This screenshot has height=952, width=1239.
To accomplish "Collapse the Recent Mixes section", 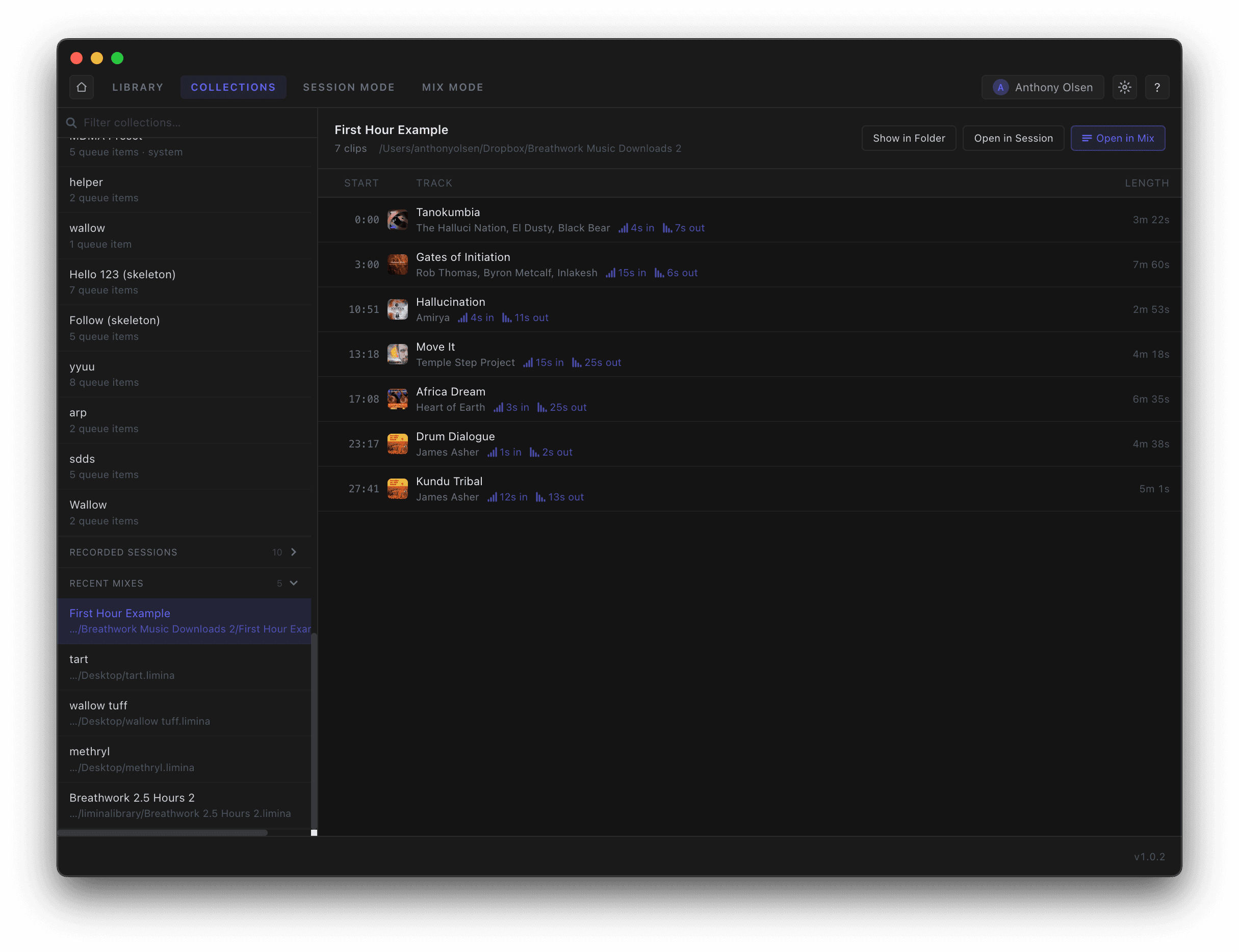I will pyautogui.click(x=294, y=583).
